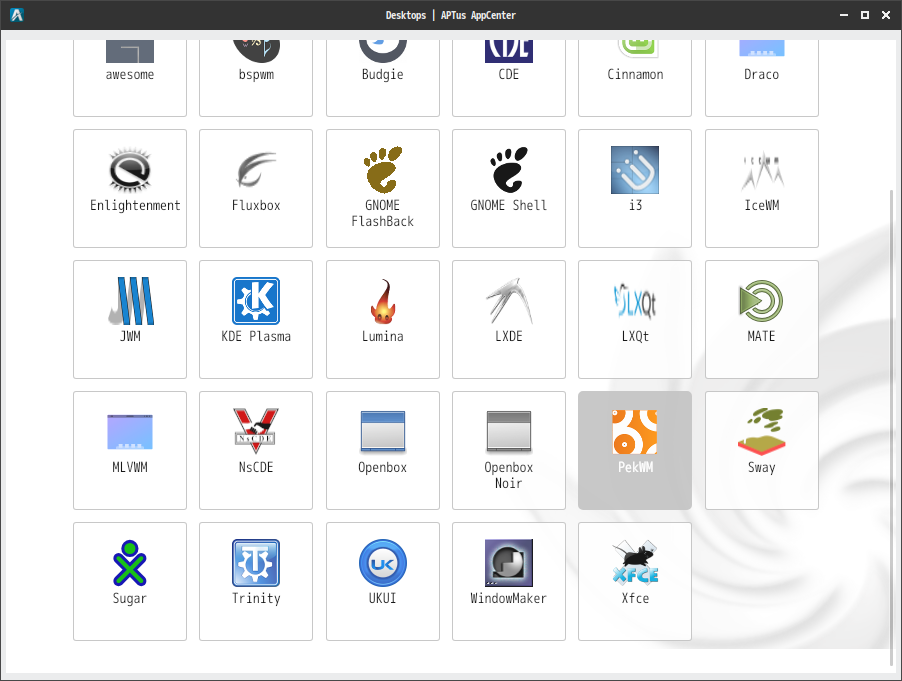Open the Fluxbox feather icon
The height and width of the screenshot is (681, 902).
point(256,170)
